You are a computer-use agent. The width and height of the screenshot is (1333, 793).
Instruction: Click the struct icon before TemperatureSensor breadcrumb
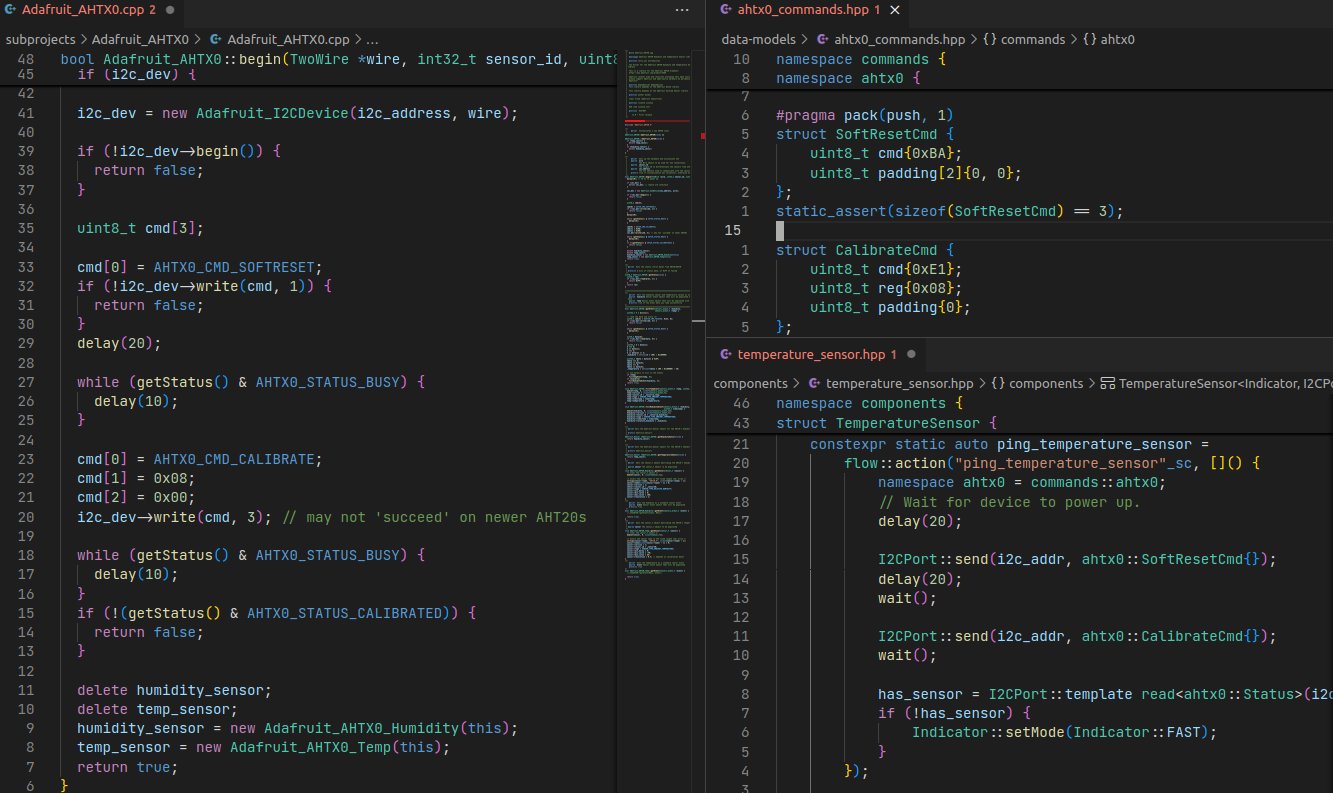pos(1107,384)
